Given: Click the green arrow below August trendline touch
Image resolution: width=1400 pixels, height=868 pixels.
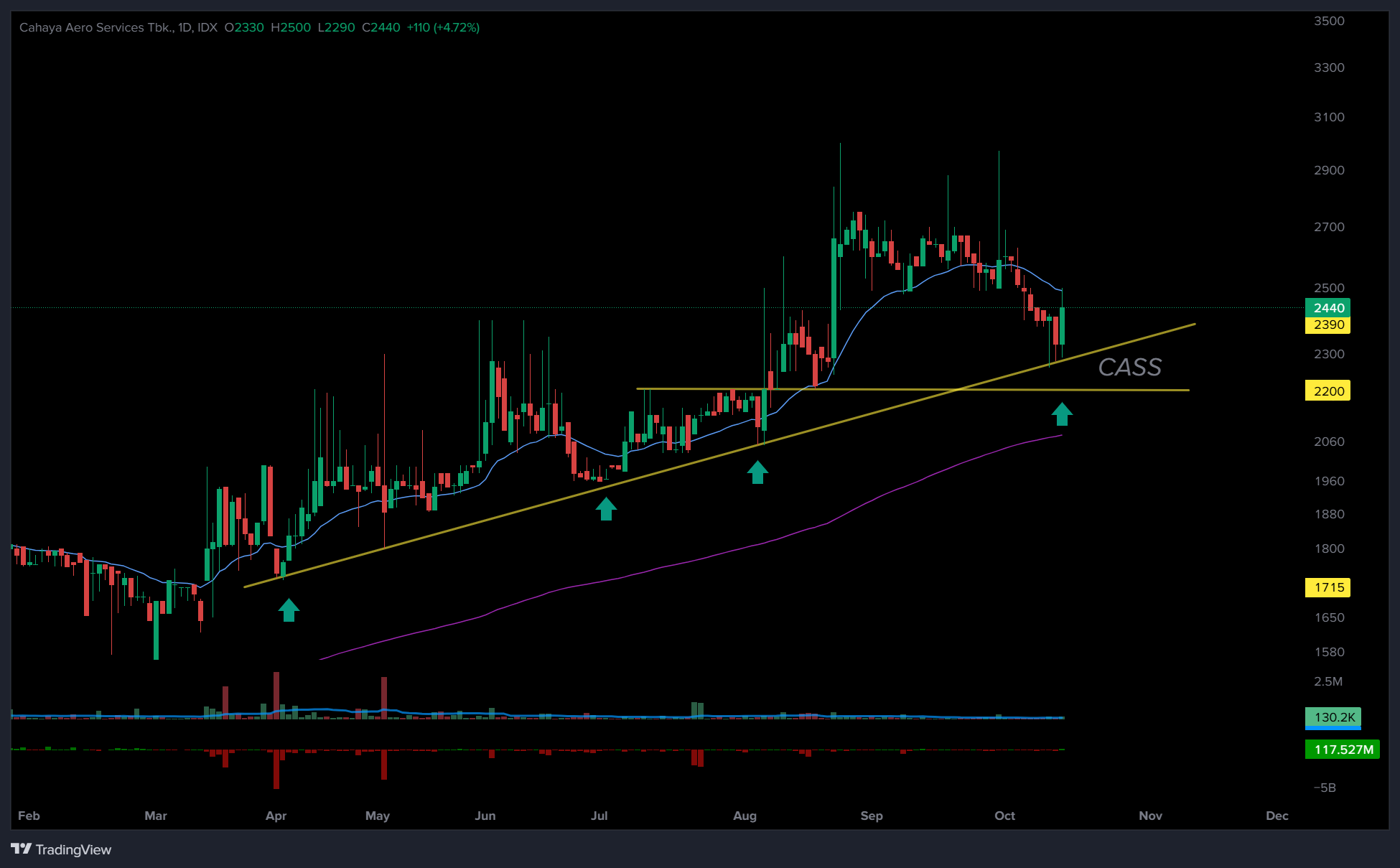Looking at the screenshot, I should pos(757,472).
